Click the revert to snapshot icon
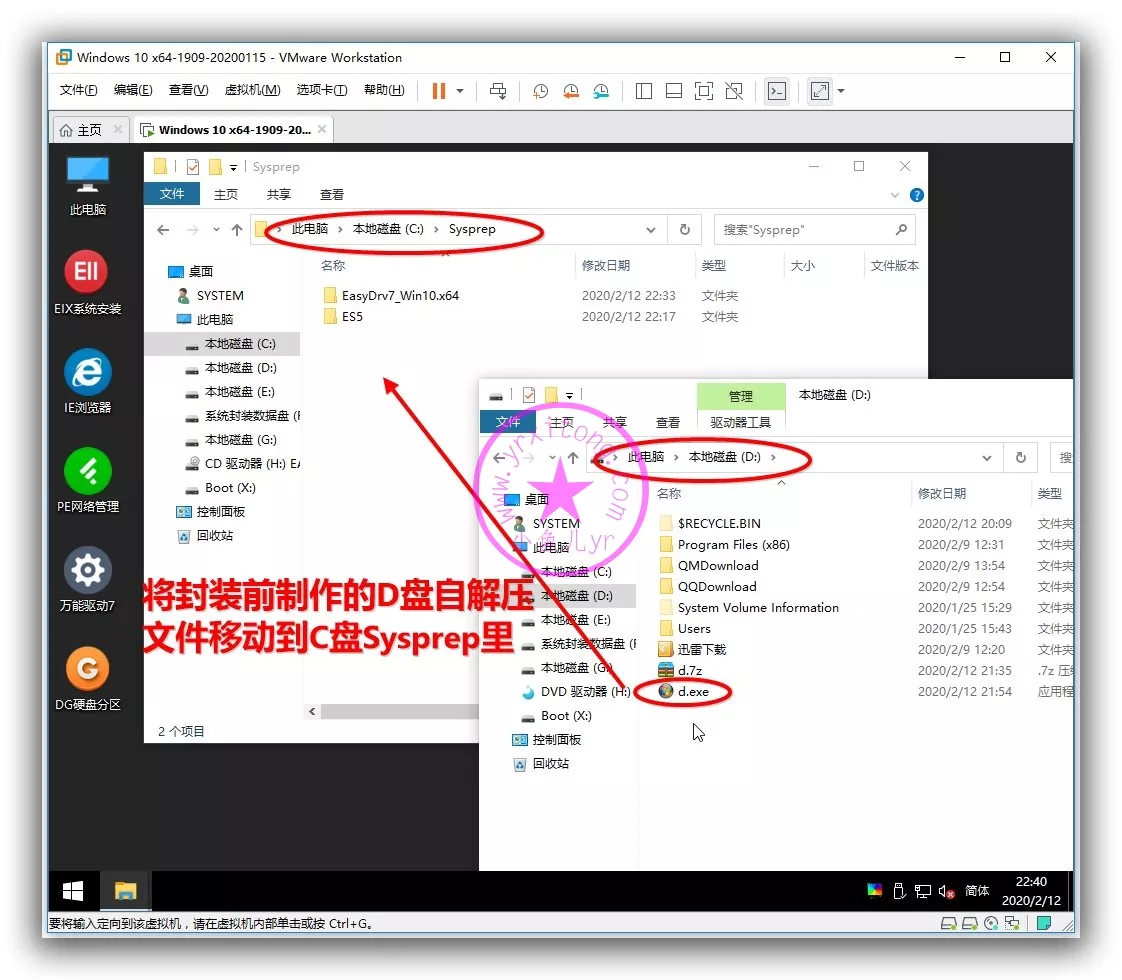The image size is (1122, 980). coord(570,91)
